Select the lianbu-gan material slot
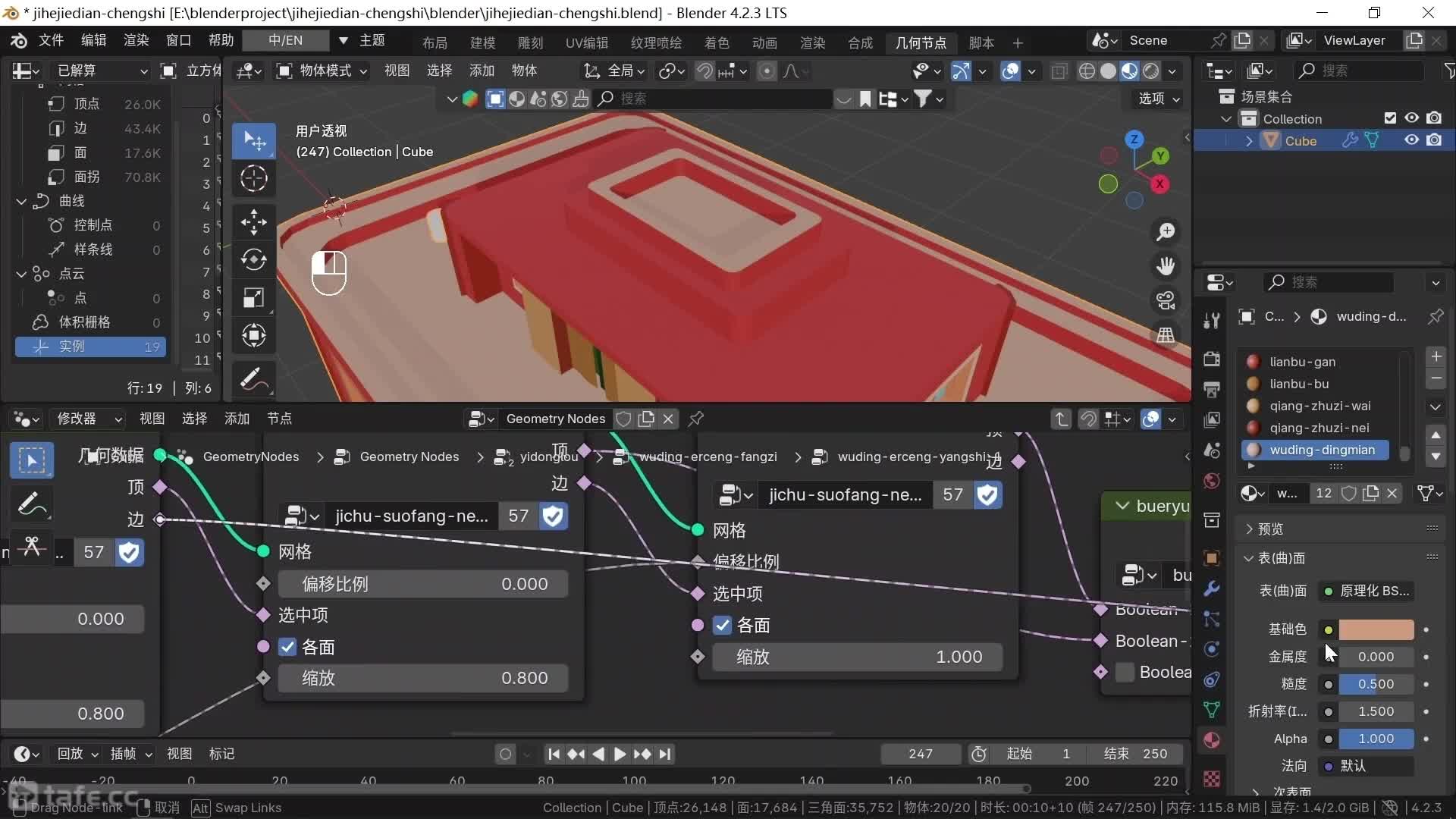Viewport: 1456px width, 819px height. click(x=1302, y=362)
